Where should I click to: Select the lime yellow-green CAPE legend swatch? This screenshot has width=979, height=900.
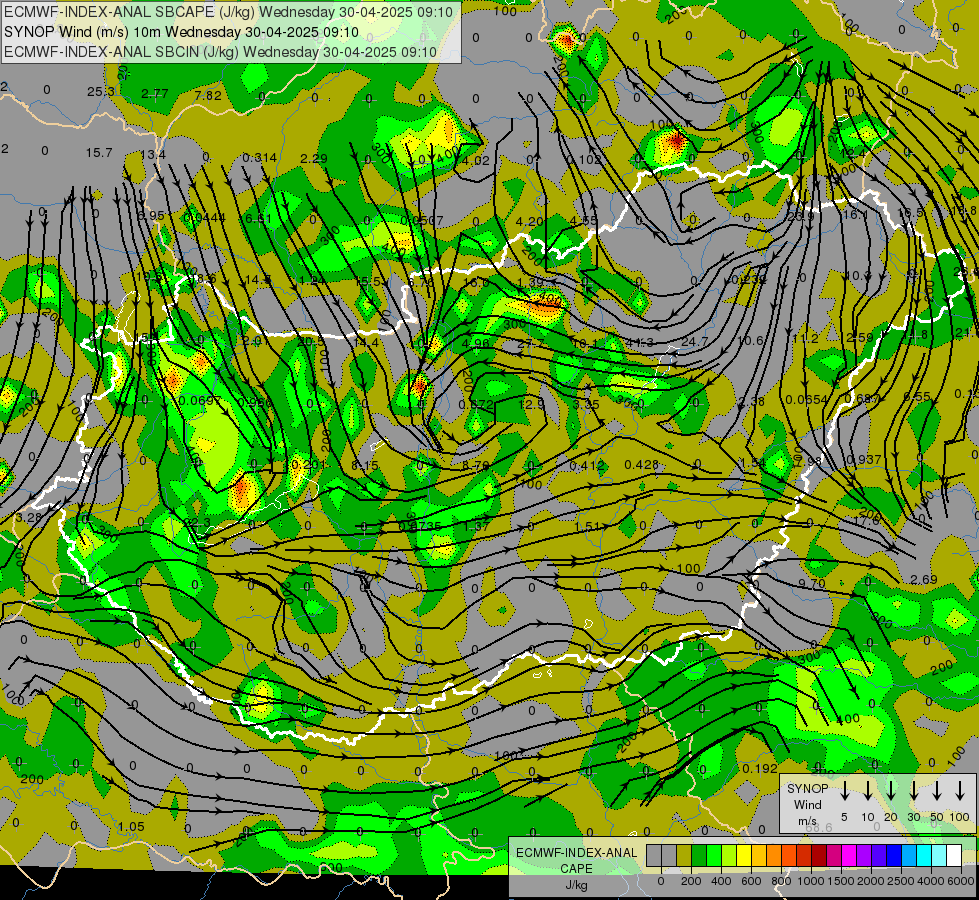pyautogui.click(x=729, y=856)
